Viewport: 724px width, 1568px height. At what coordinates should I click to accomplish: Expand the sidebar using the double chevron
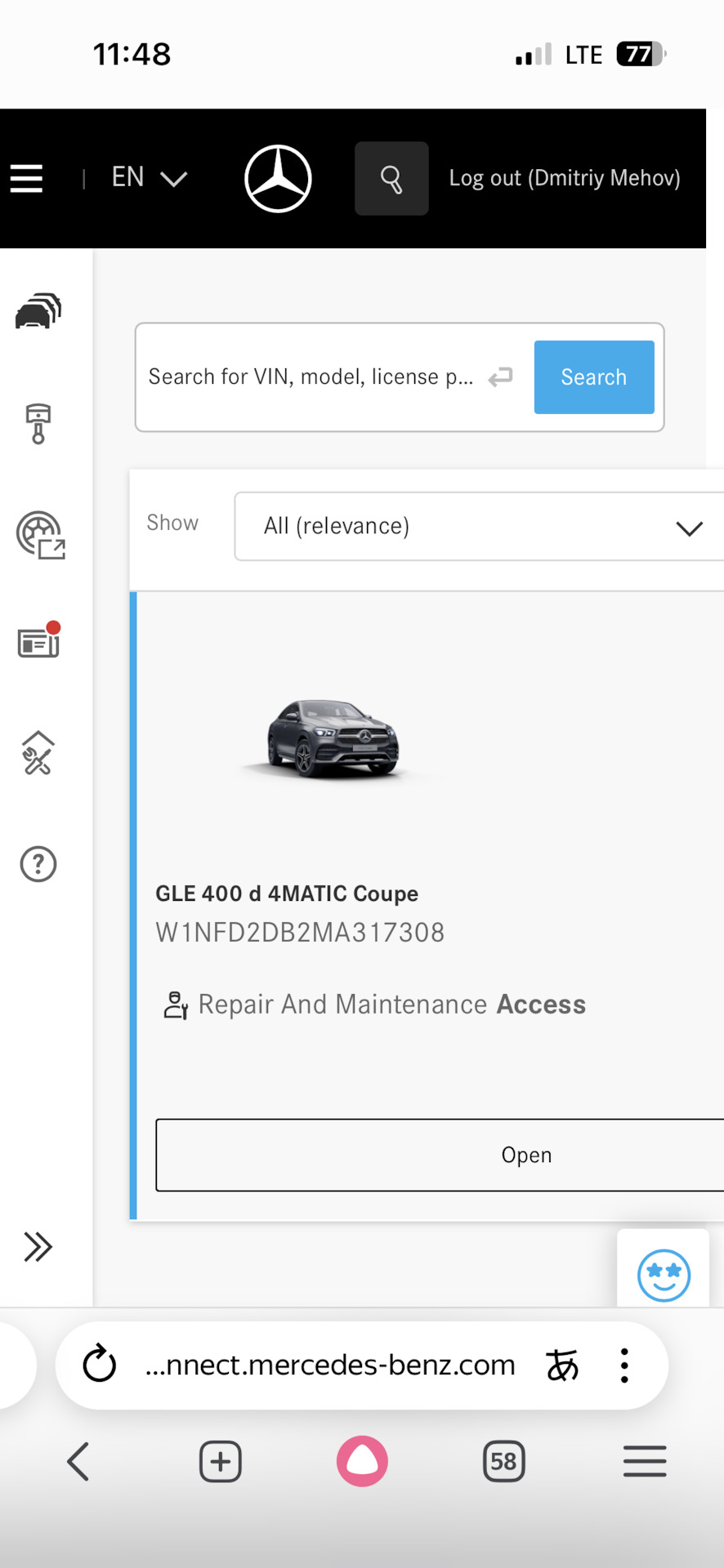[38, 1247]
